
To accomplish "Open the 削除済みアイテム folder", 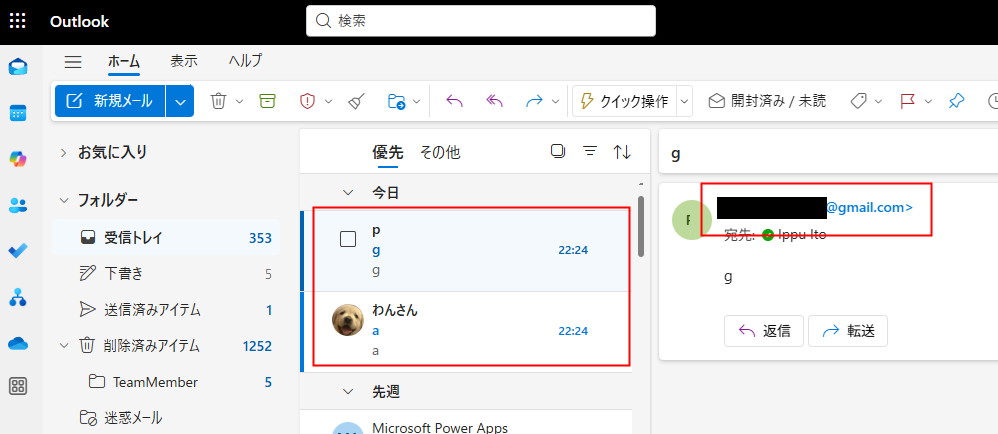I will [x=165, y=346].
